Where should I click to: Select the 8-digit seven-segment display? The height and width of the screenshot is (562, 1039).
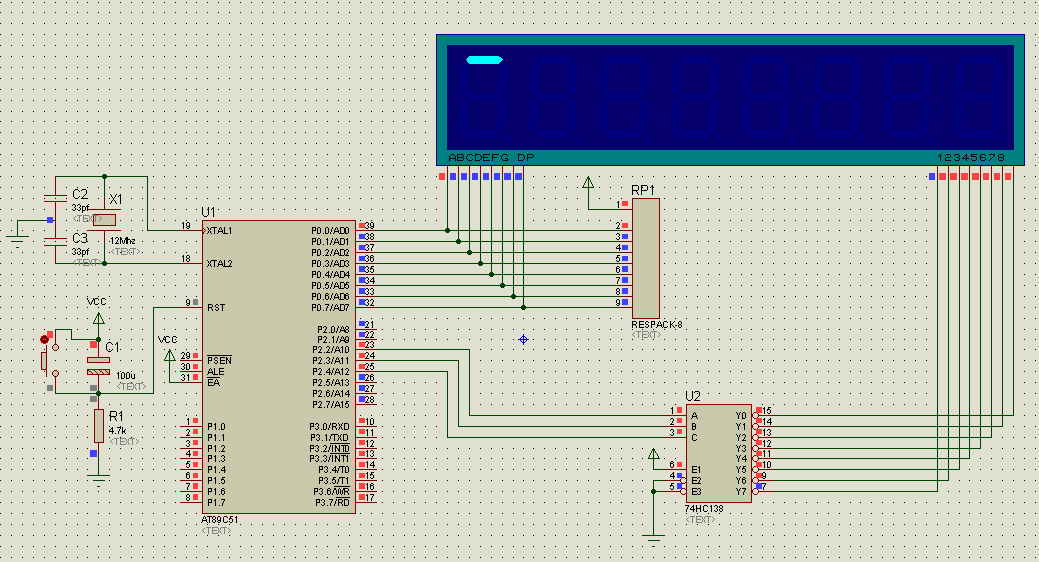tap(730, 99)
